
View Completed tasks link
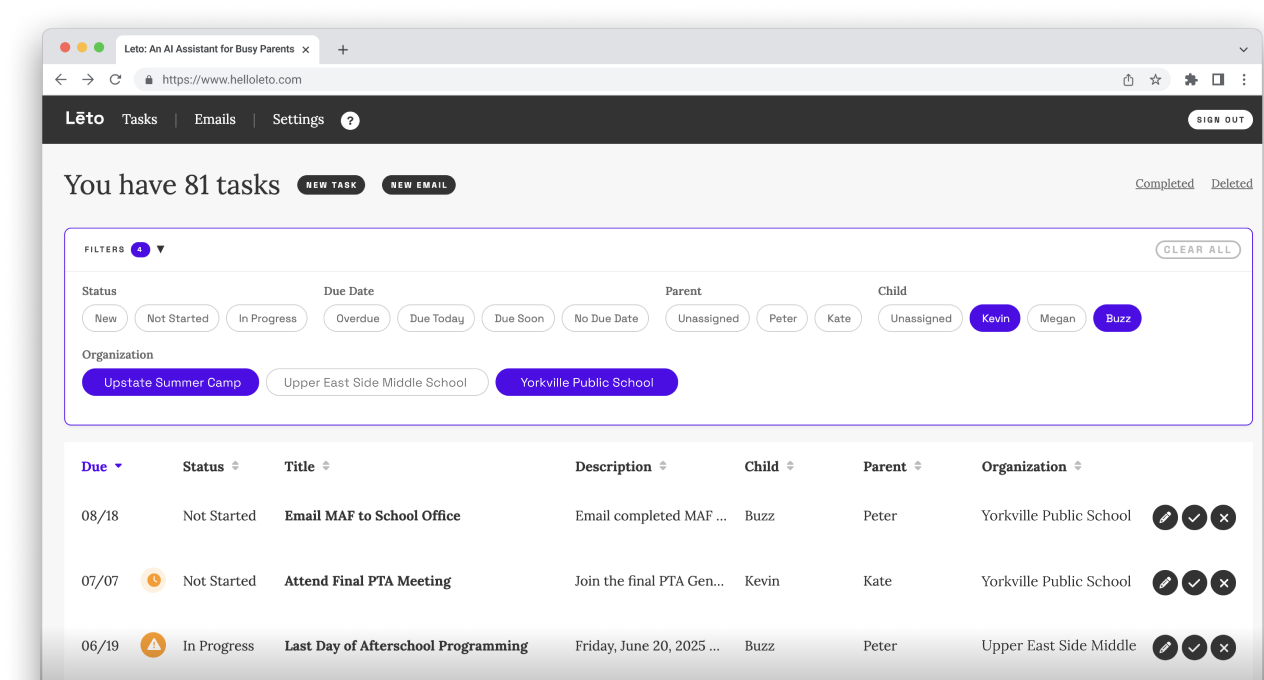(1164, 183)
